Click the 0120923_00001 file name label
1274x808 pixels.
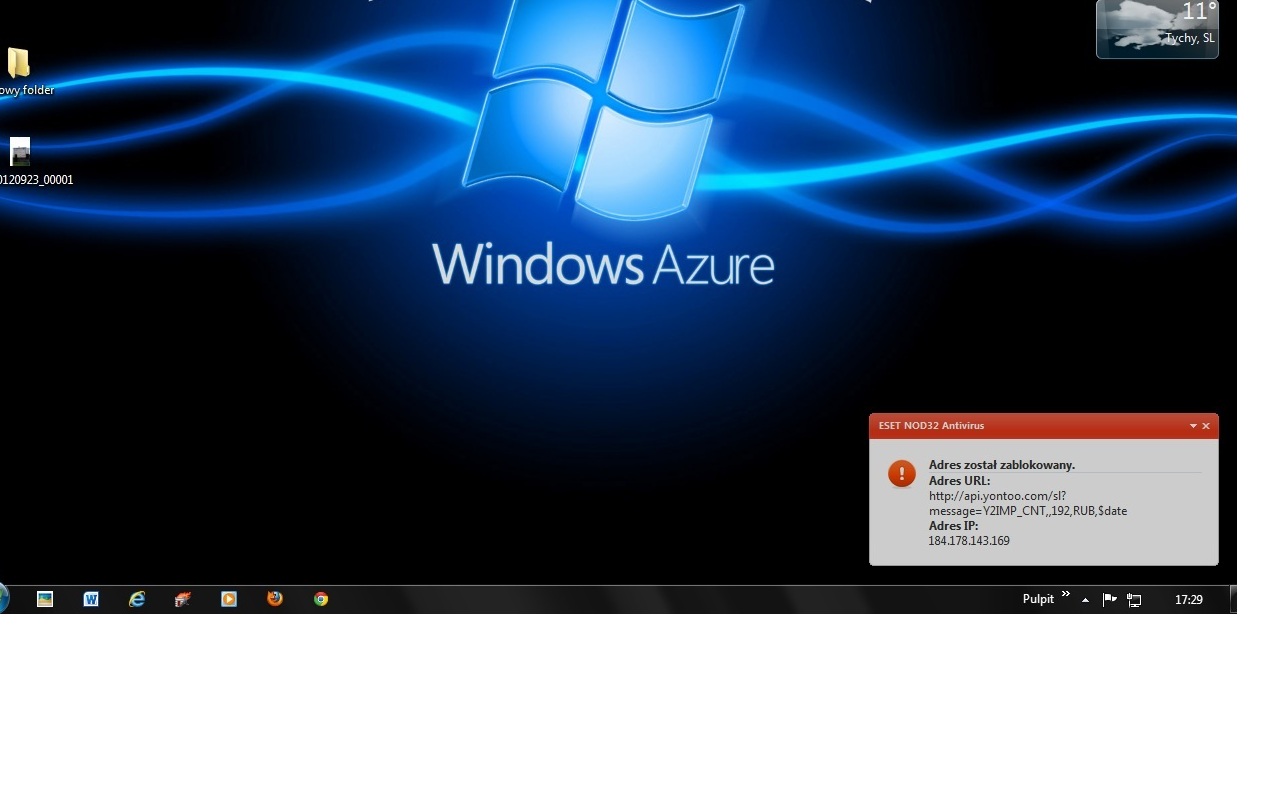37,180
